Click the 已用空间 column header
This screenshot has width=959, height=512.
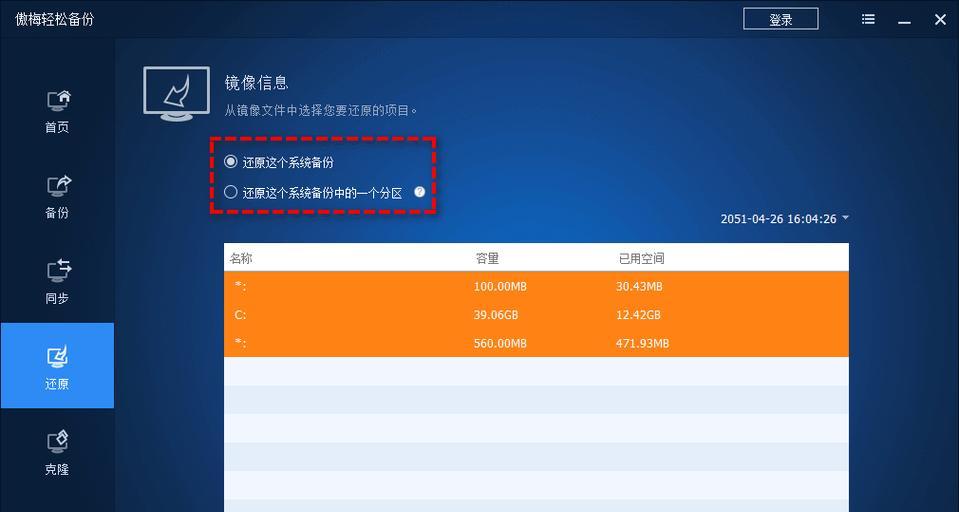(641, 258)
